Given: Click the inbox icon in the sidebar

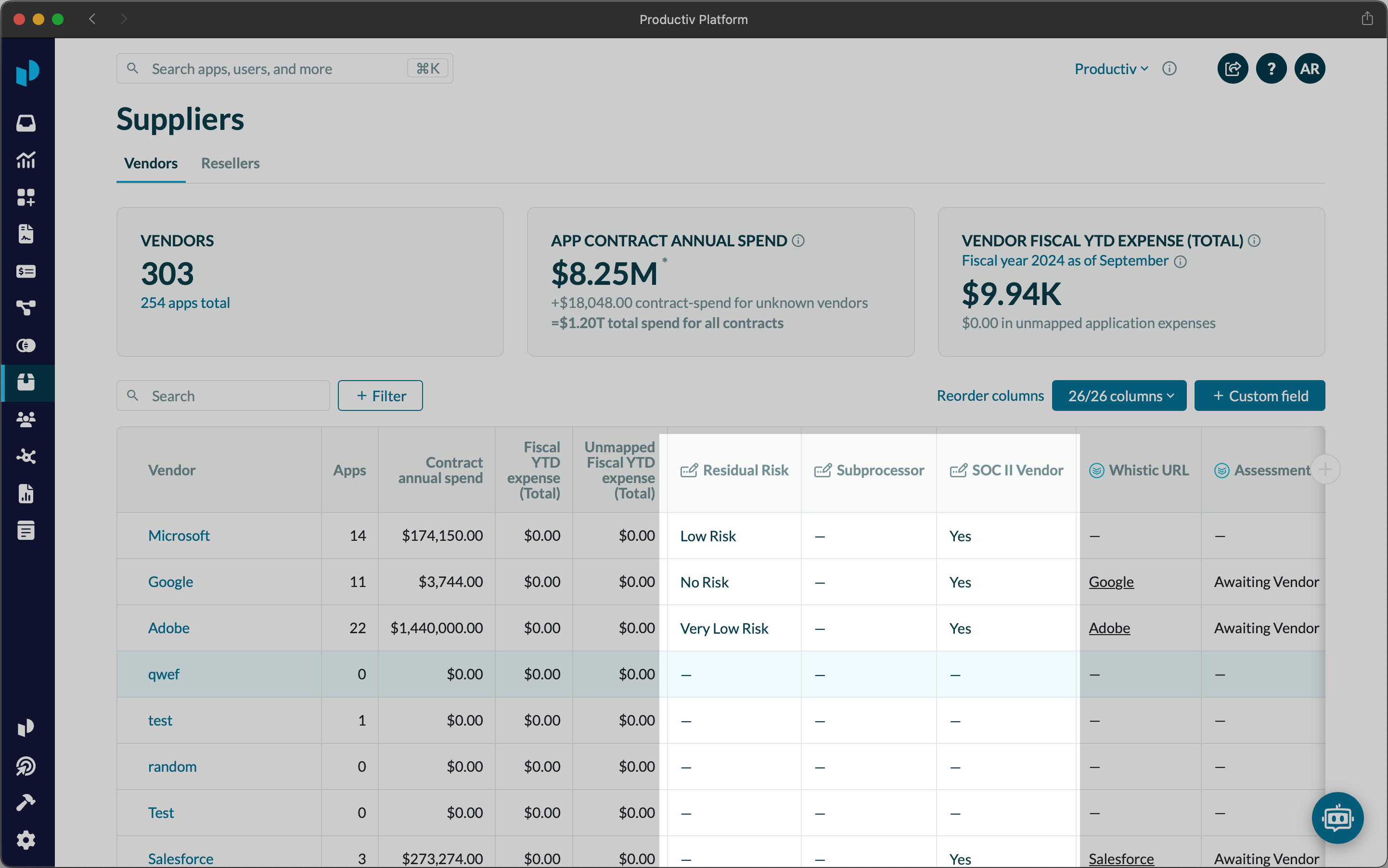Looking at the screenshot, I should [26, 123].
